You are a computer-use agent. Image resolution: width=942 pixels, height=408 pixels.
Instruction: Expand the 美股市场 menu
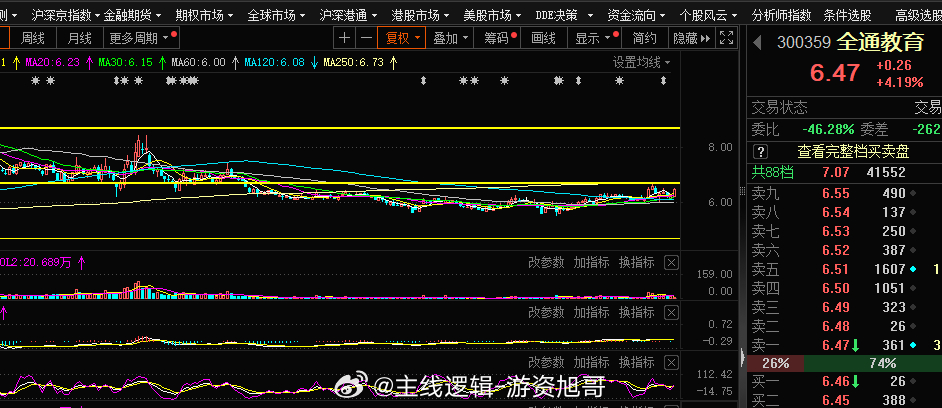pos(492,14)
